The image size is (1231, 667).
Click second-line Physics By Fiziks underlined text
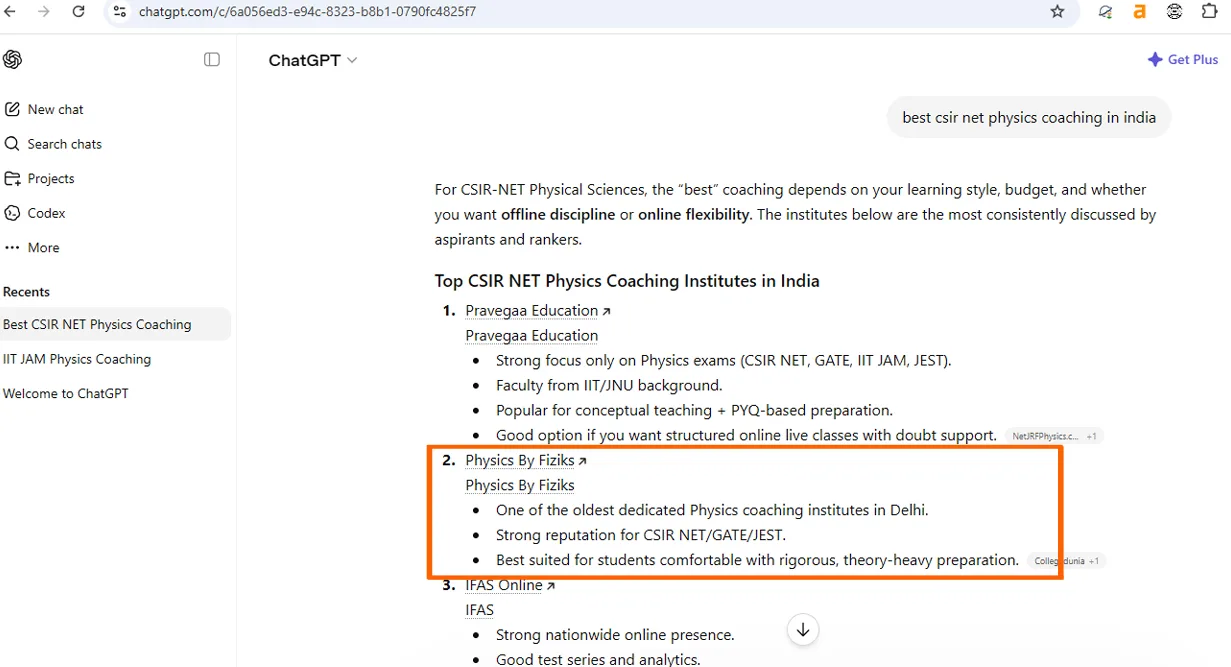pos(520,486)
